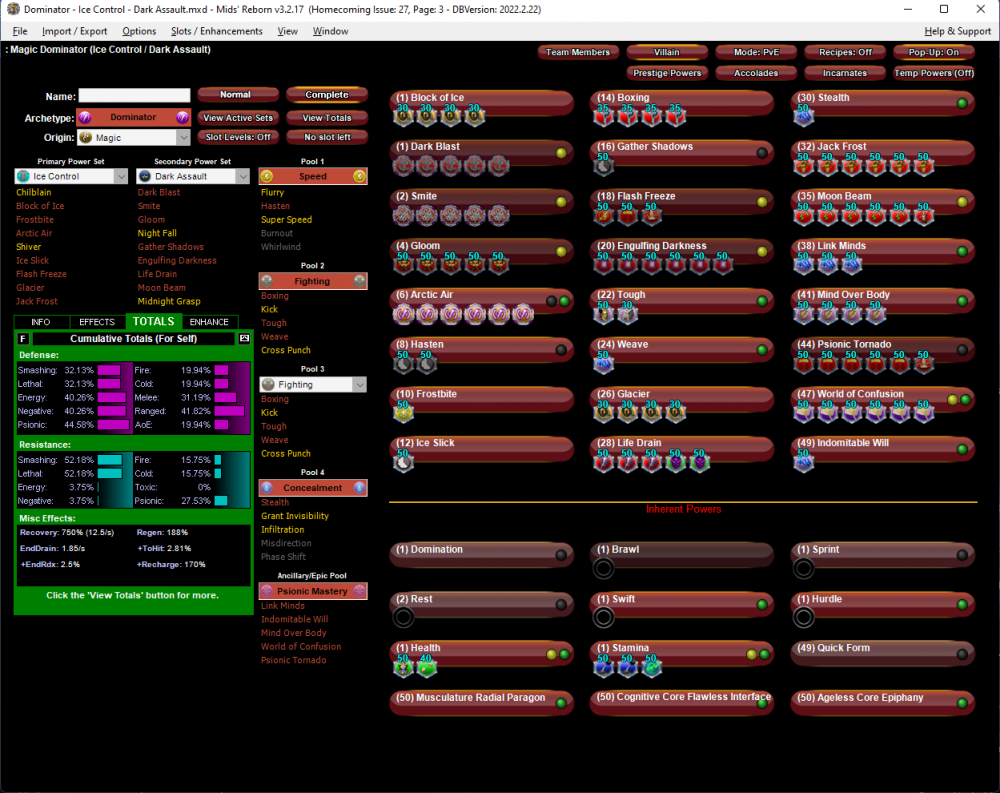The width and height of the screenshot is (1000, 793).
Task: Toggle the dark indicator on Hasten power
Action: click(561, 350)
